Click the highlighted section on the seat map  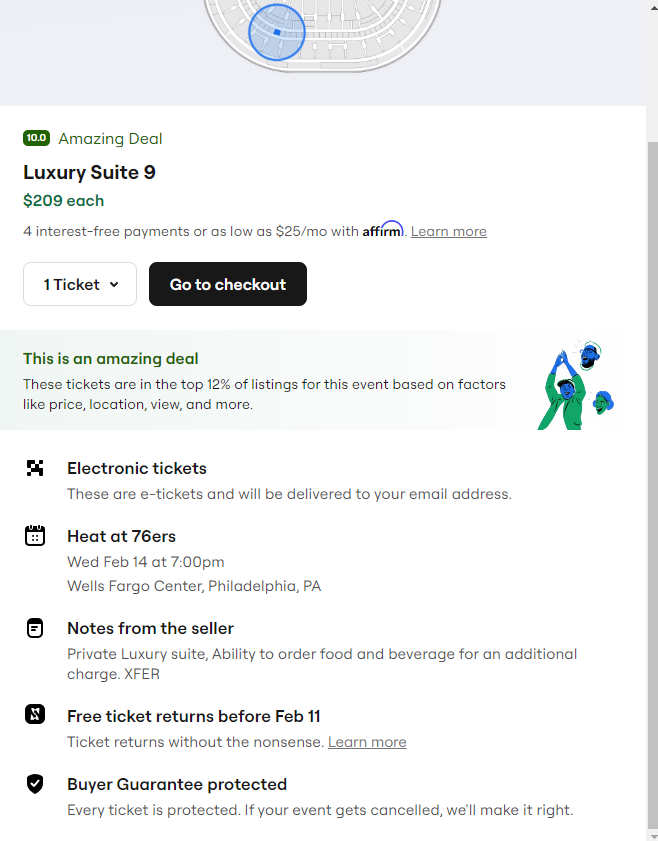click(277, 32)
